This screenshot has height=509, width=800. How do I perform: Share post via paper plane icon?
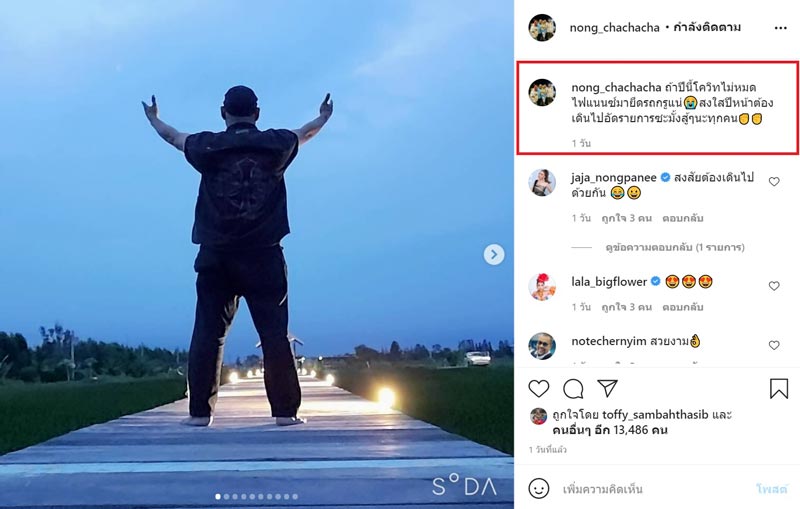(x=608, y=388)
